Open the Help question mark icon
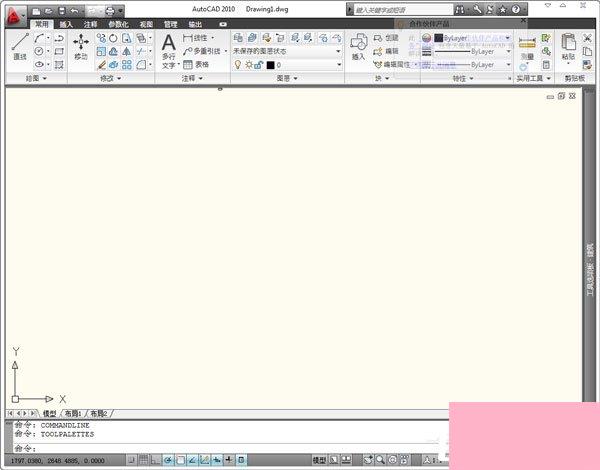 click(x=516, y=10)
